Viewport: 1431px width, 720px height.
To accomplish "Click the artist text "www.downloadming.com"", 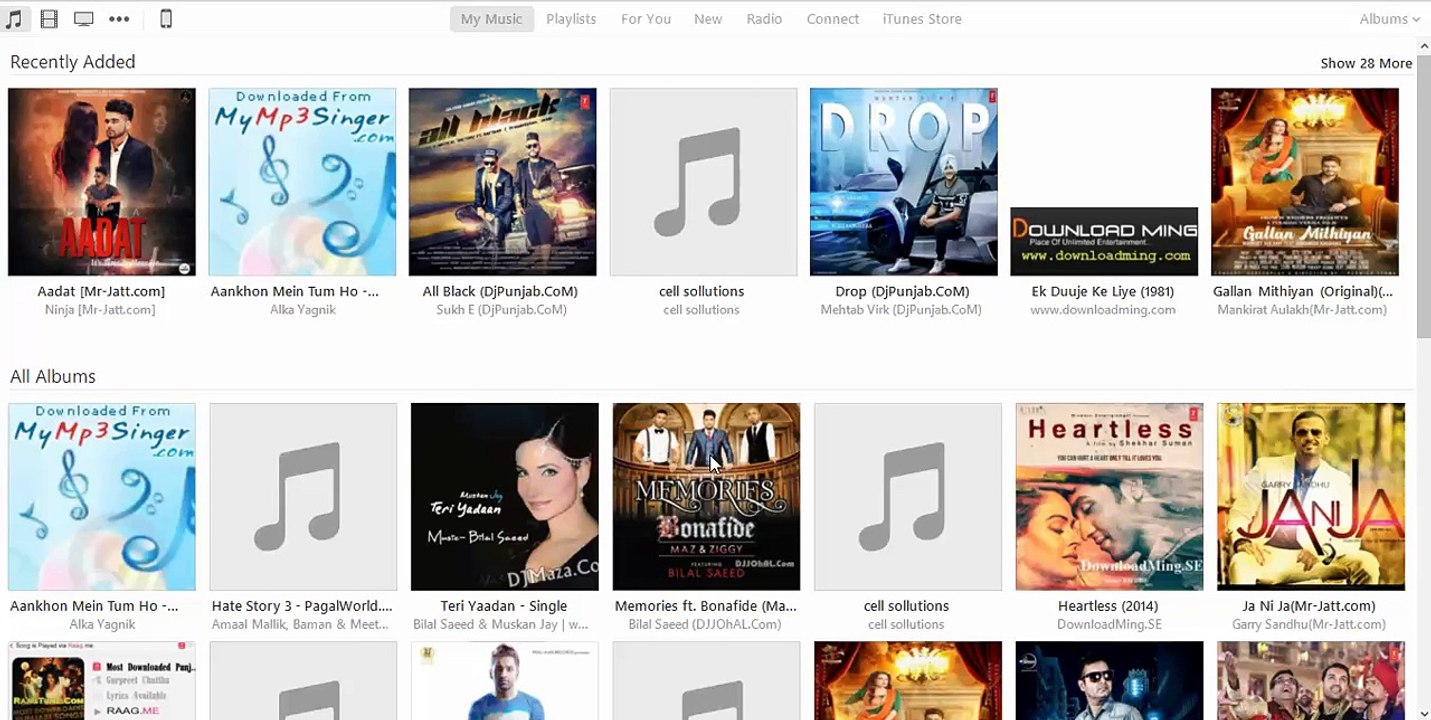I will point(1103,310).
